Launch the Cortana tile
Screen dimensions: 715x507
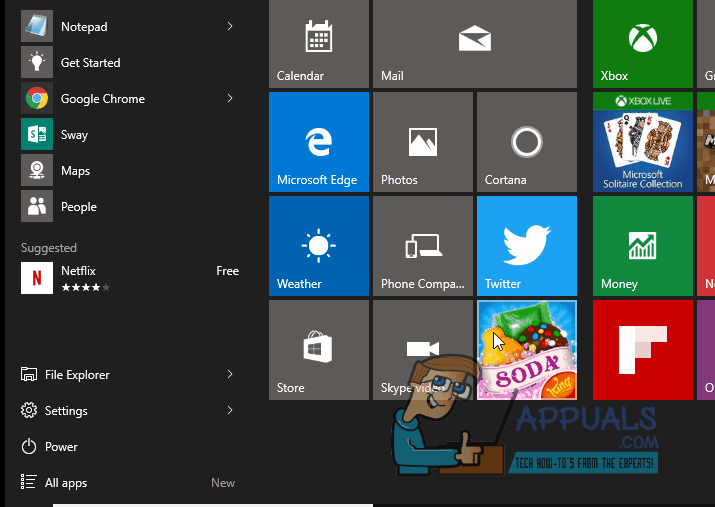coord(527,142)
